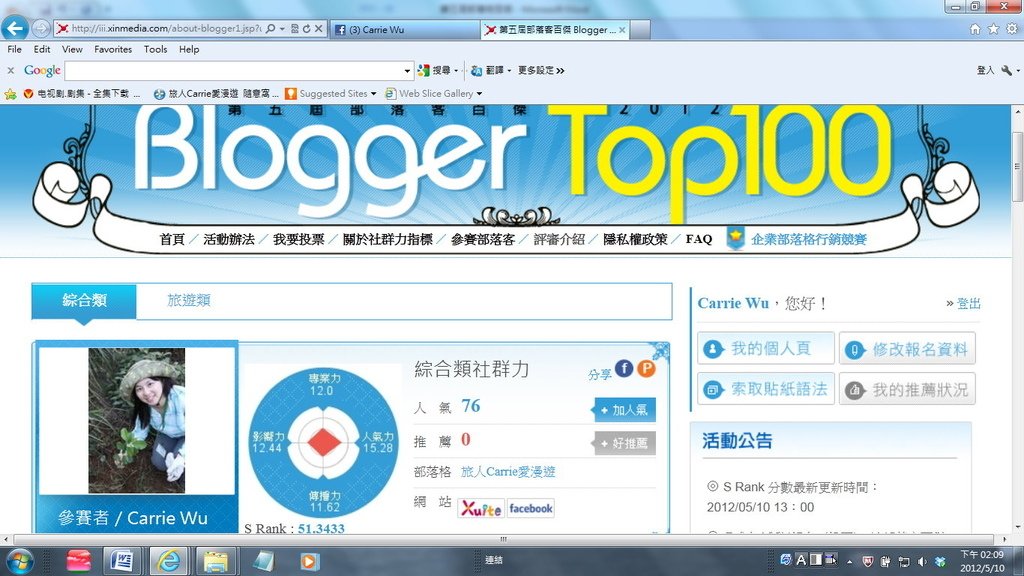This screenshot has height=576, width=1024.
Task: Click the 好推薦 recommend button
Action: click(624, 444)
